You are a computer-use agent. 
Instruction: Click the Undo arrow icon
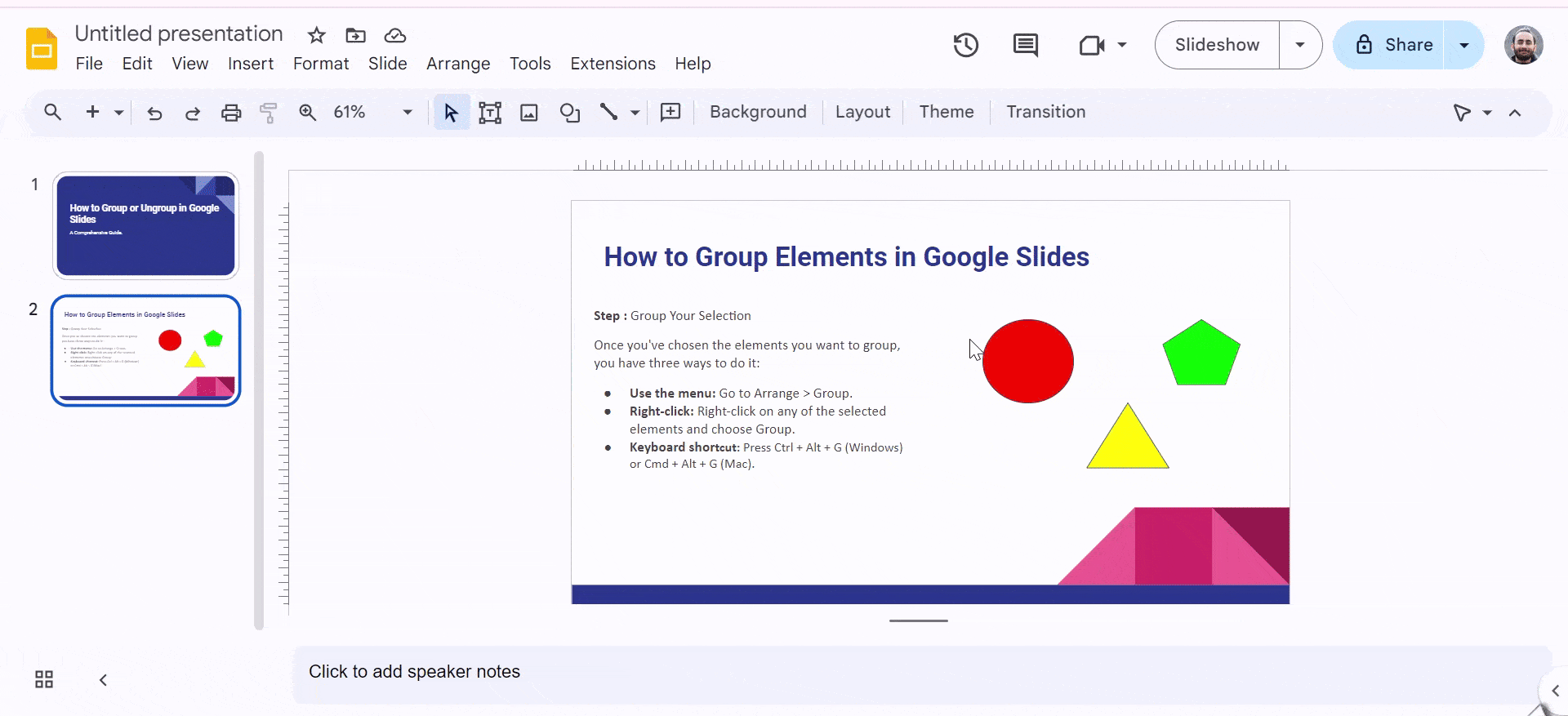coord(154,113)
